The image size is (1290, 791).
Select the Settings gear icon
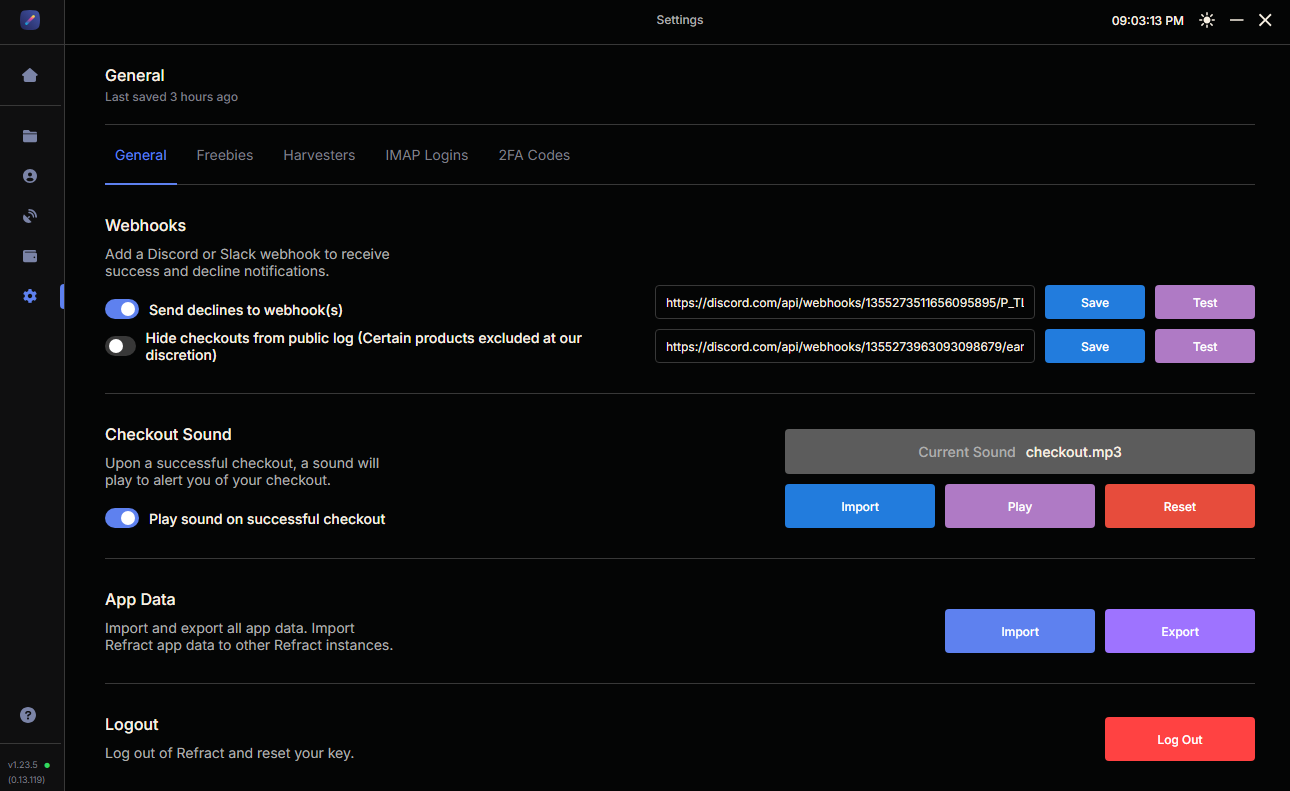pyautogui.click(x=30, y=295)
